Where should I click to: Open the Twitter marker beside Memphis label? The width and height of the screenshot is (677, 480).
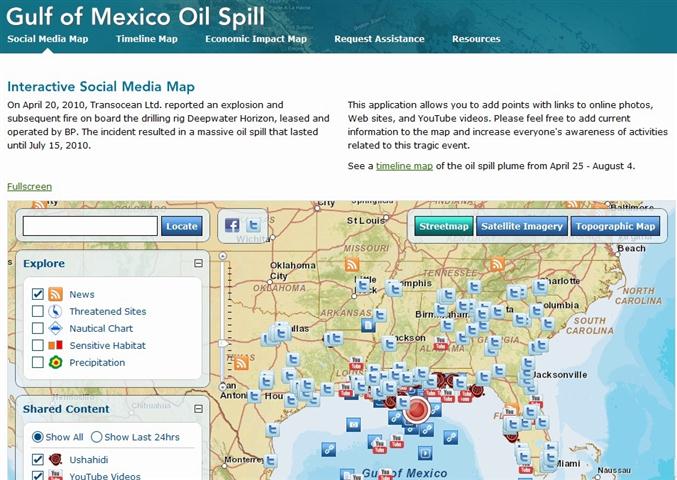394,289
